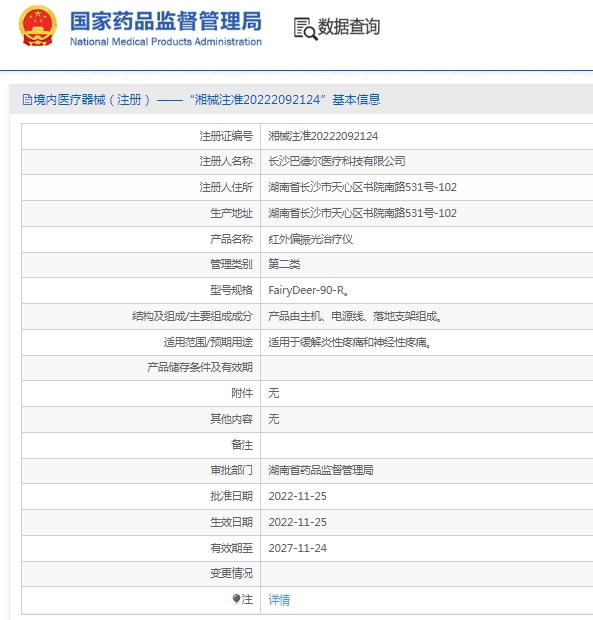Image resolution: width=593 pixels, height=620 pixels.
Task: Click the 注册人住所 label
Action: (x=226, y=187)
